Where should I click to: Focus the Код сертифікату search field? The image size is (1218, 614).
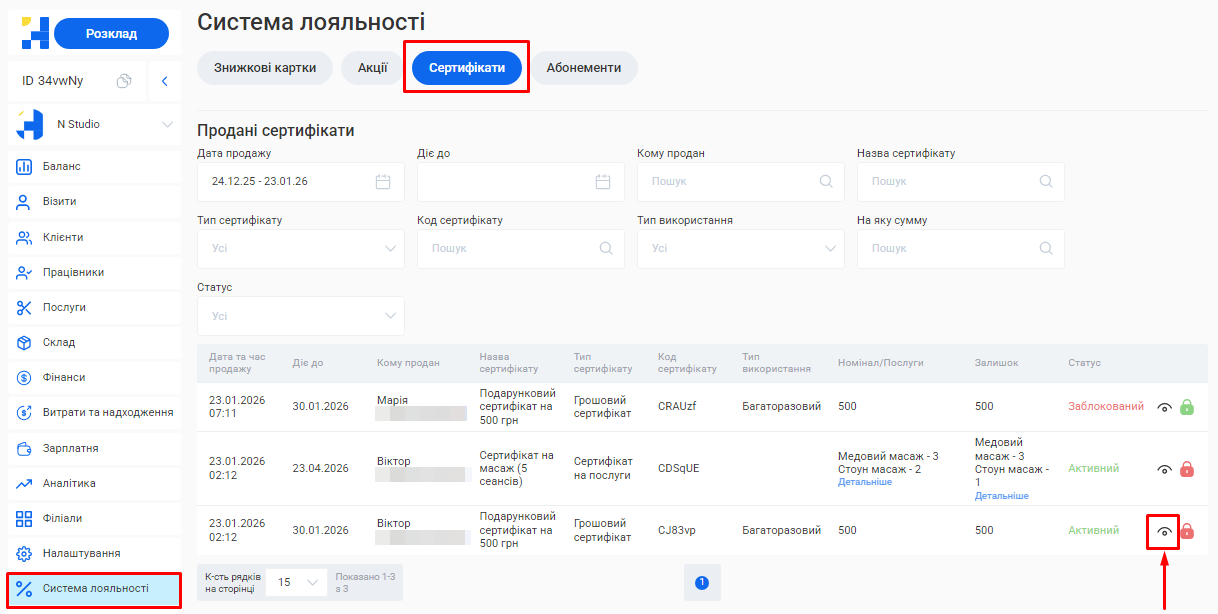pyautogui.click(x=510, y=249)
